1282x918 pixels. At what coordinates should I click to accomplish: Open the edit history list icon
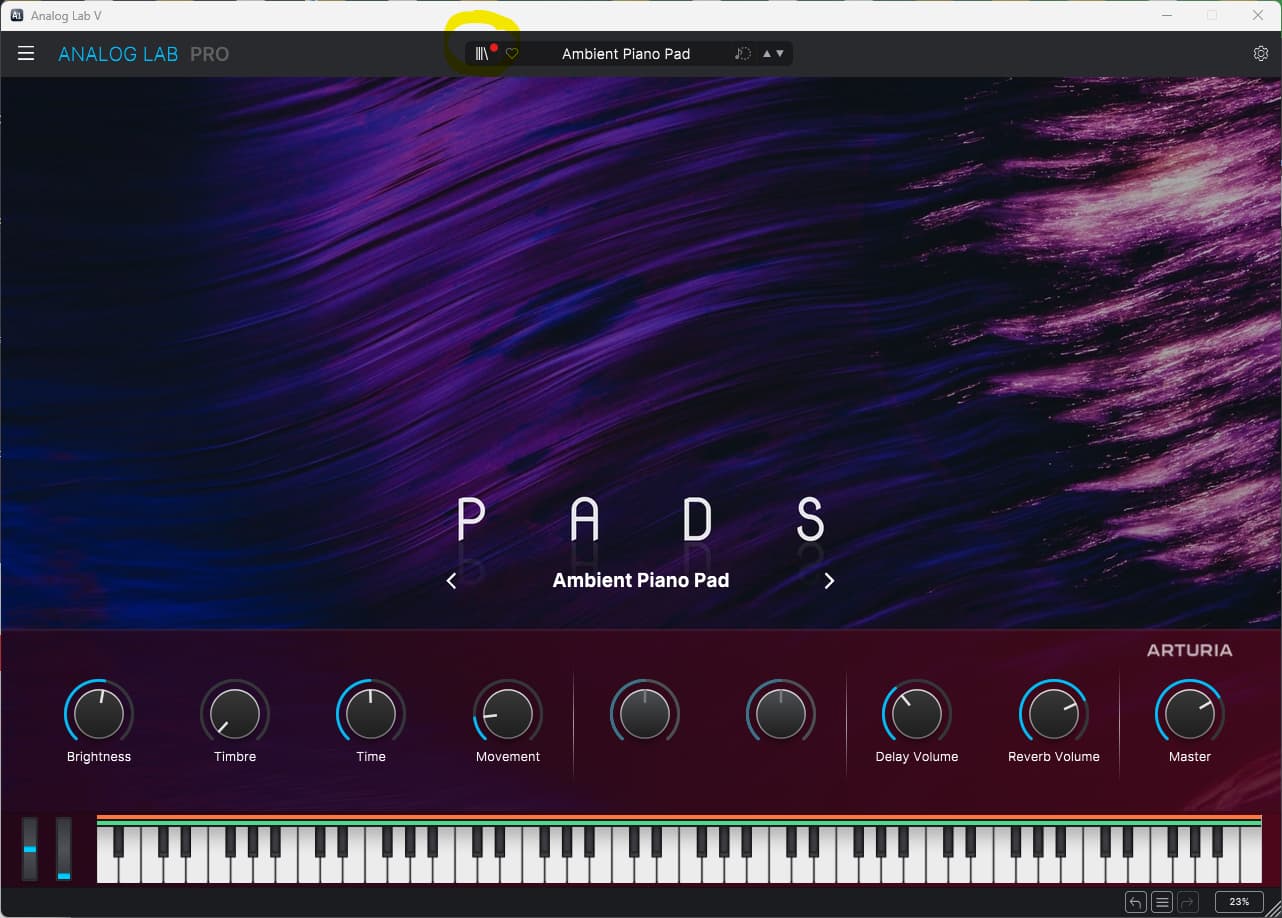1161,902
